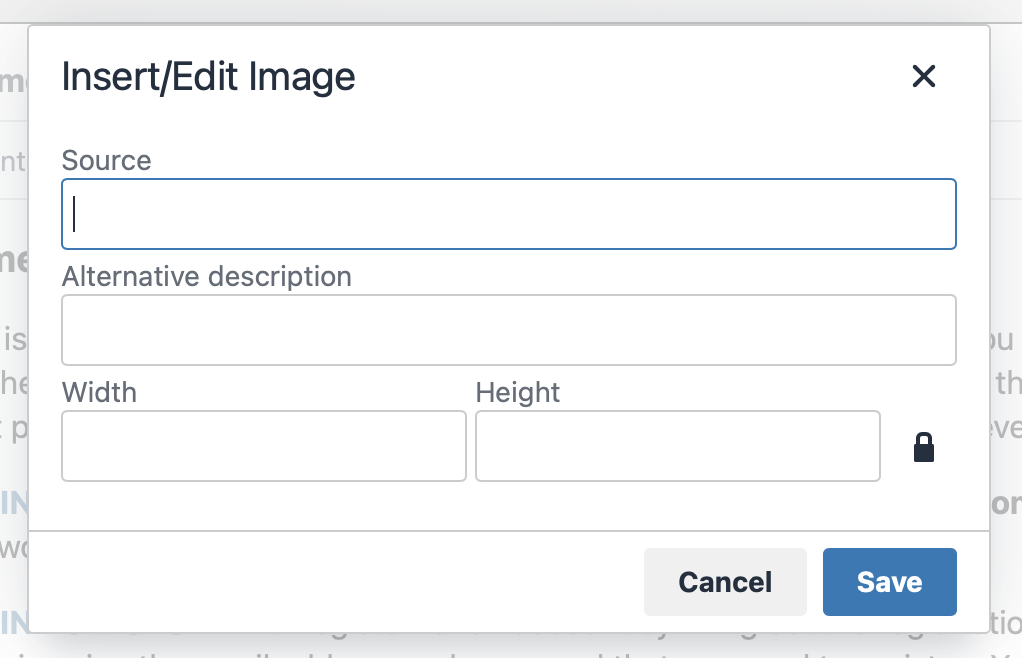The width and height of the screenshot is (1022, 658).
Task: Focus the Alternative description text box
Action: click(x=509, y=330)
